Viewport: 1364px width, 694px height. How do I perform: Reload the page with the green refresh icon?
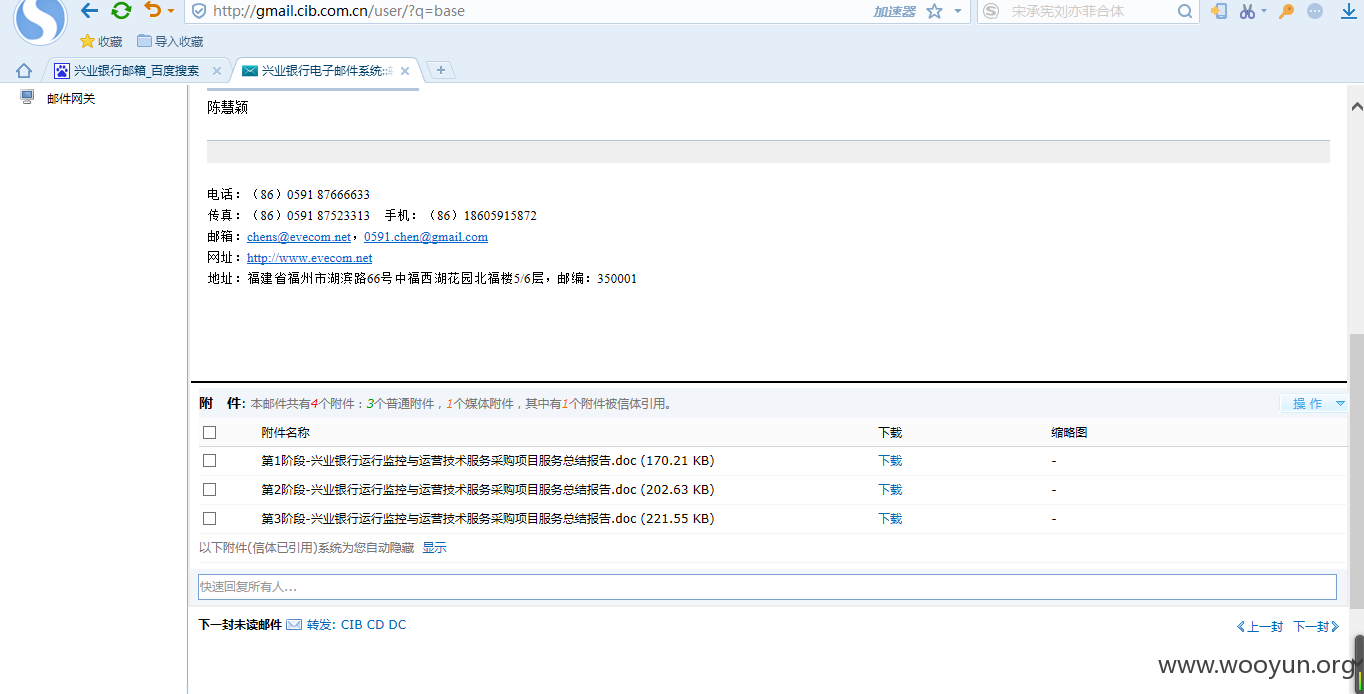121,11
